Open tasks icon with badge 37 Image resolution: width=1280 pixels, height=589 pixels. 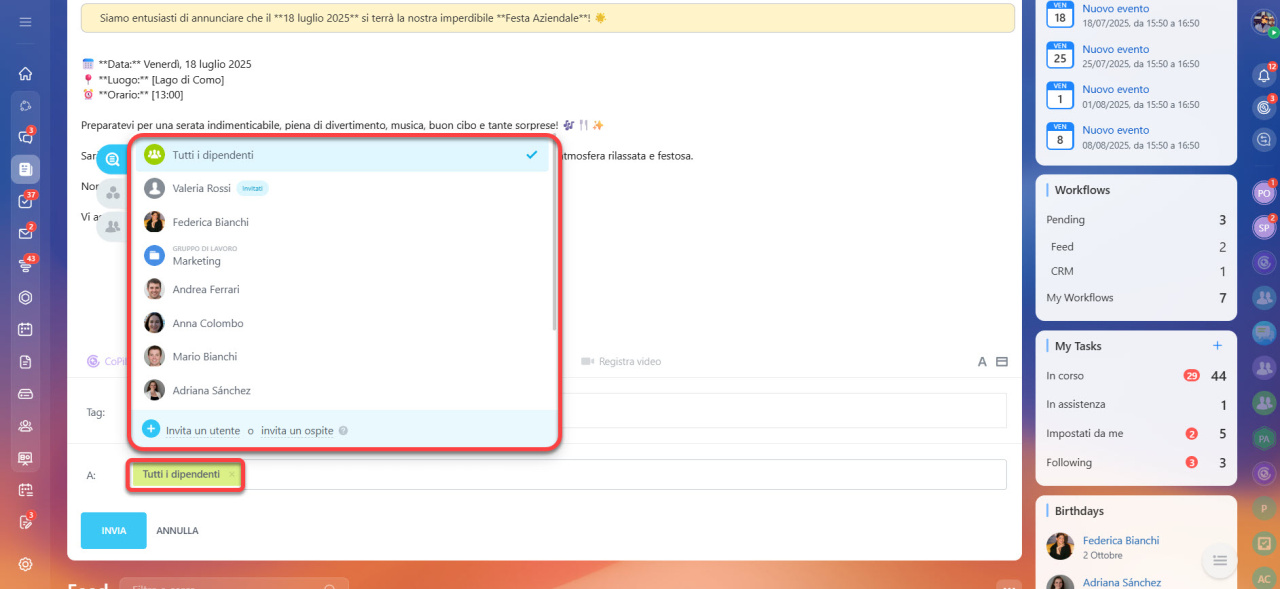25,200
